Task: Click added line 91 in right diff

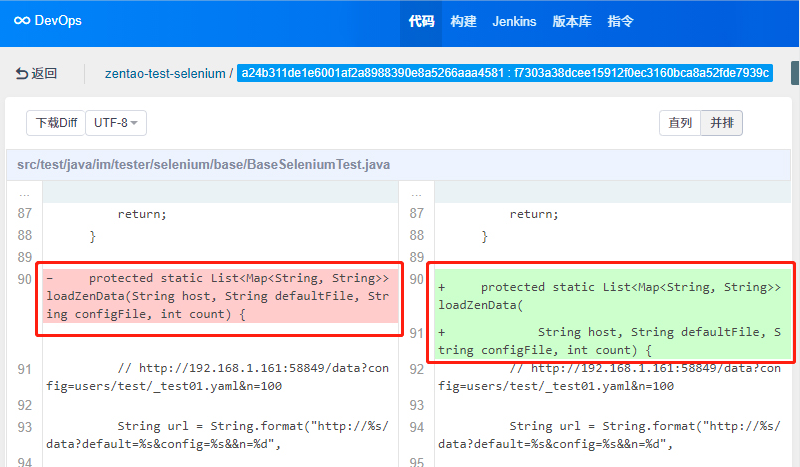Action: tap(614, 341)
